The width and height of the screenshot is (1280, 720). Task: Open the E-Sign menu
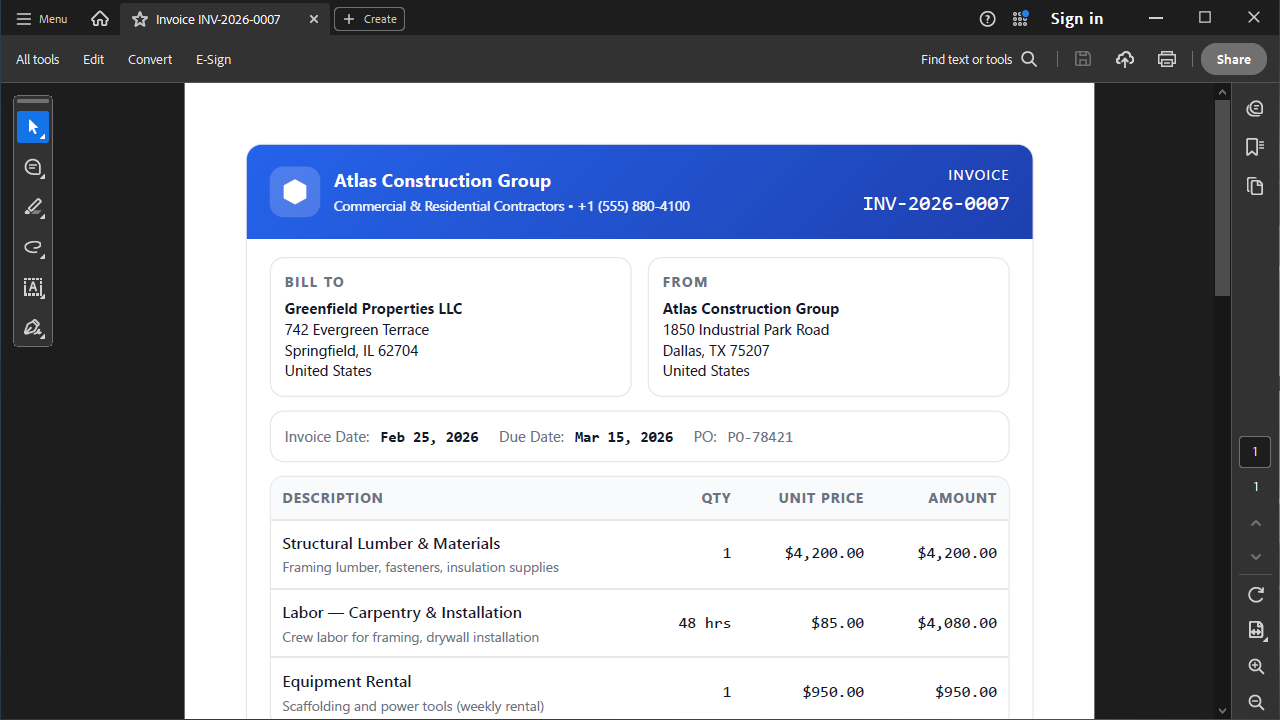tap(213, 59)
